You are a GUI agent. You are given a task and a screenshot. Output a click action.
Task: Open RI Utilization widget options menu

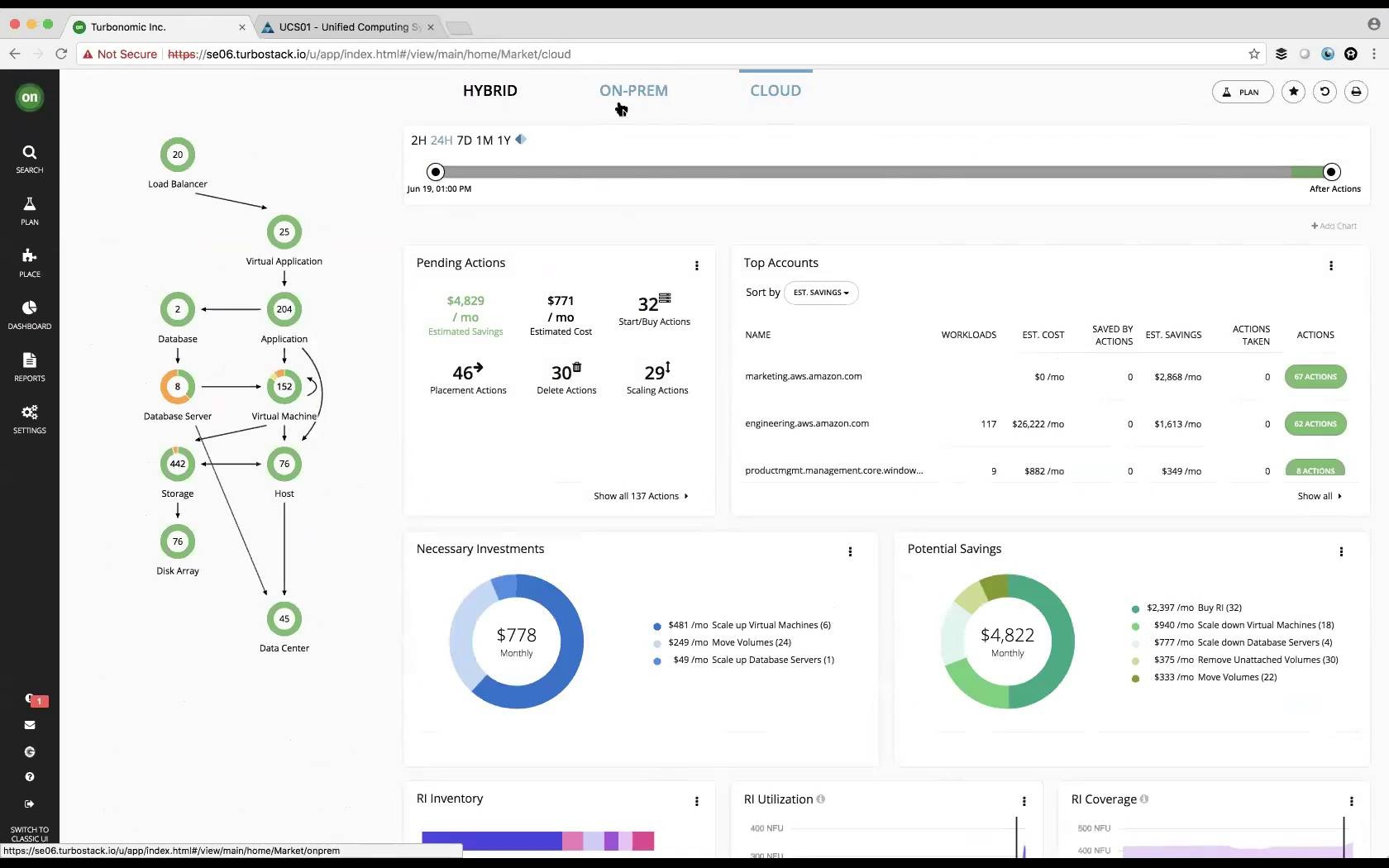(x=1024, y=801)
